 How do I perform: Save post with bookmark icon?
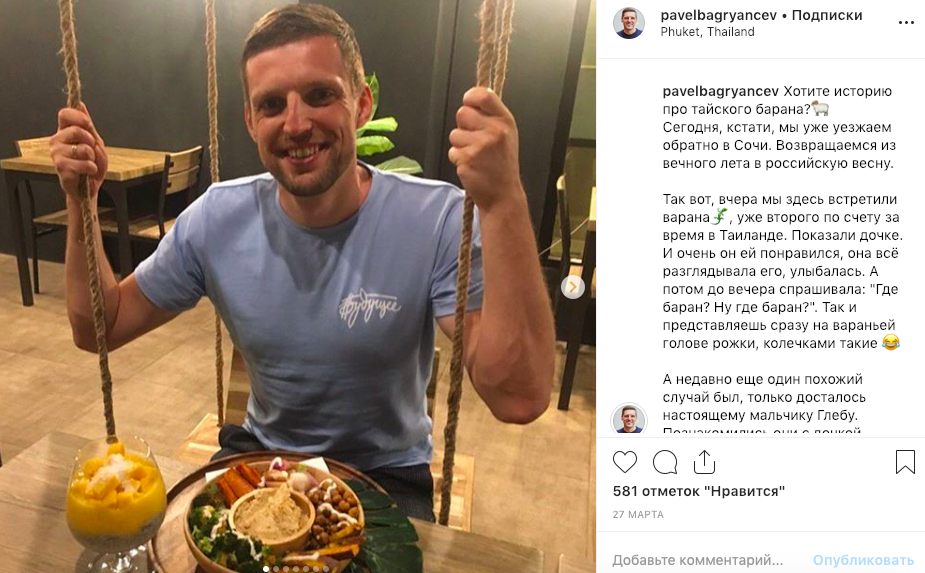(905, 462)
